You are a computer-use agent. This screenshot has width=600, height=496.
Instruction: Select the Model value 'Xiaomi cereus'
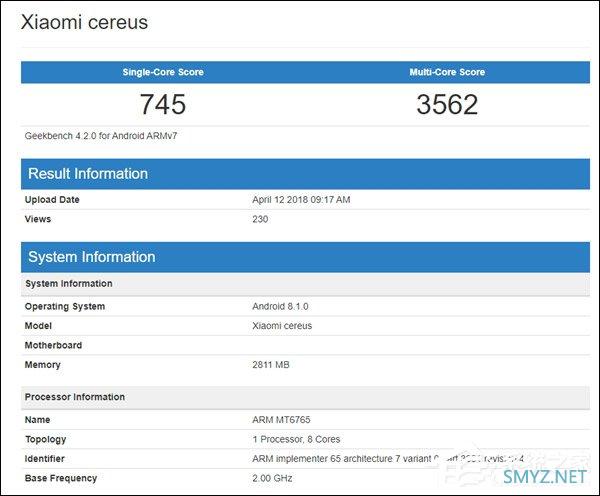tap(282, 326)
